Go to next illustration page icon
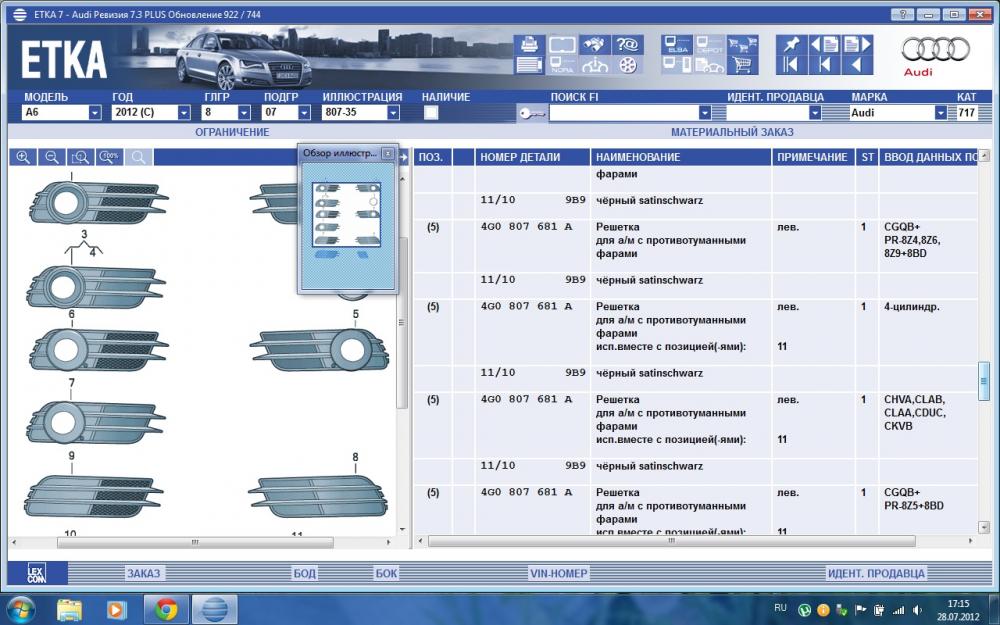Viewport: 1000px width, 625px height. (x=857, y=45)
